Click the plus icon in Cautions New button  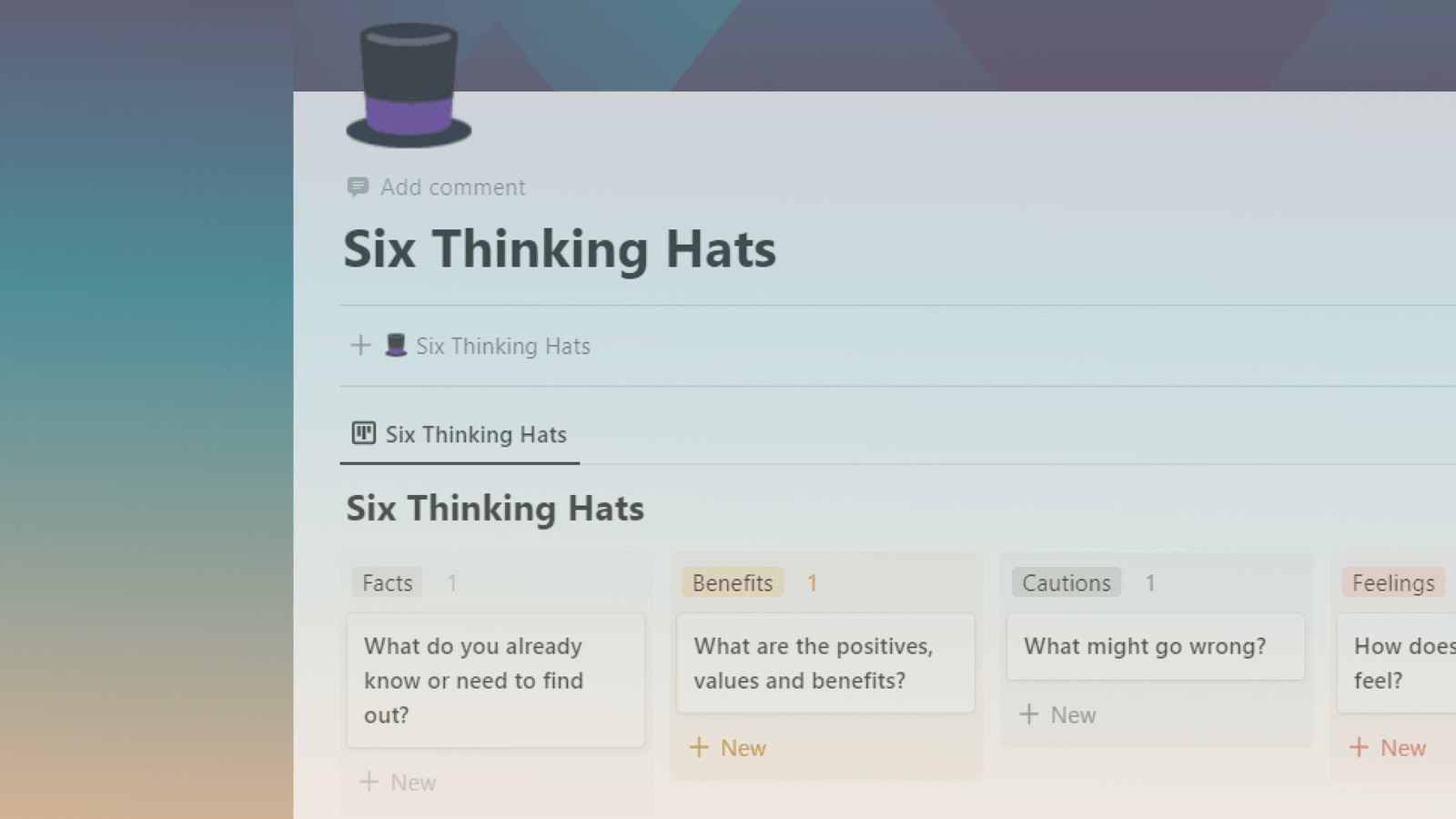click(1029, 714)
